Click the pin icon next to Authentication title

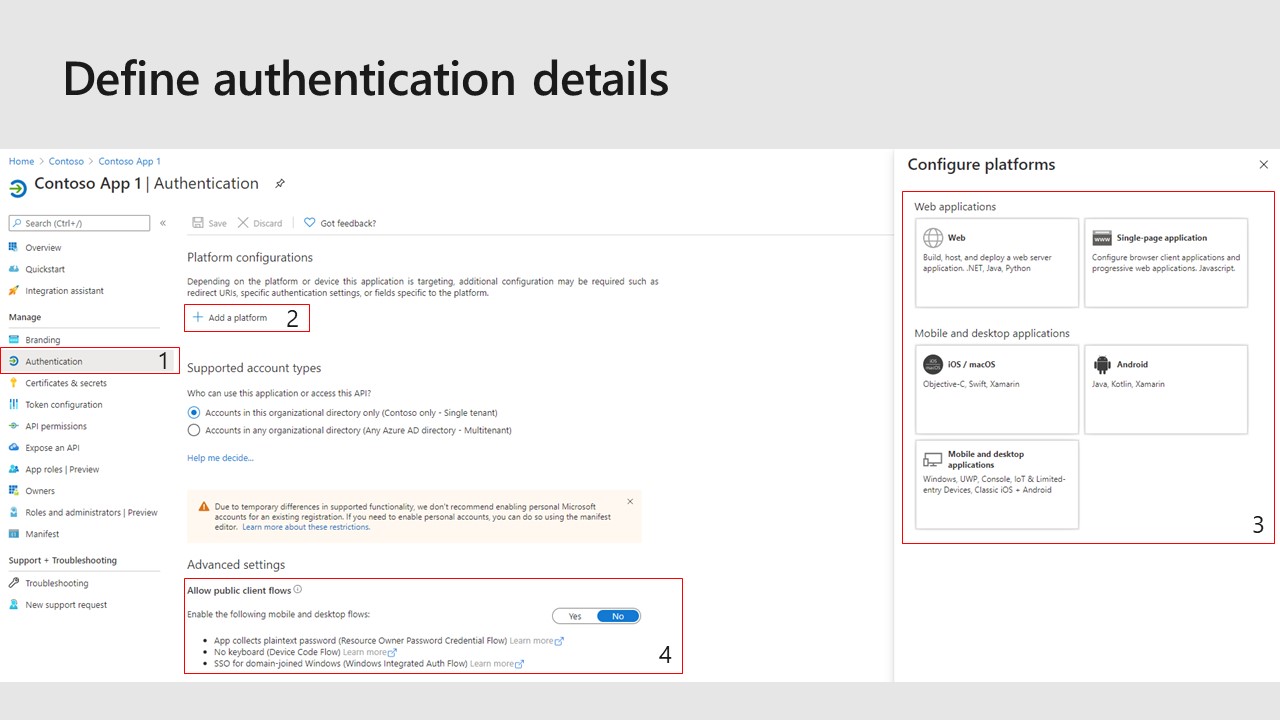coord(280,184)
